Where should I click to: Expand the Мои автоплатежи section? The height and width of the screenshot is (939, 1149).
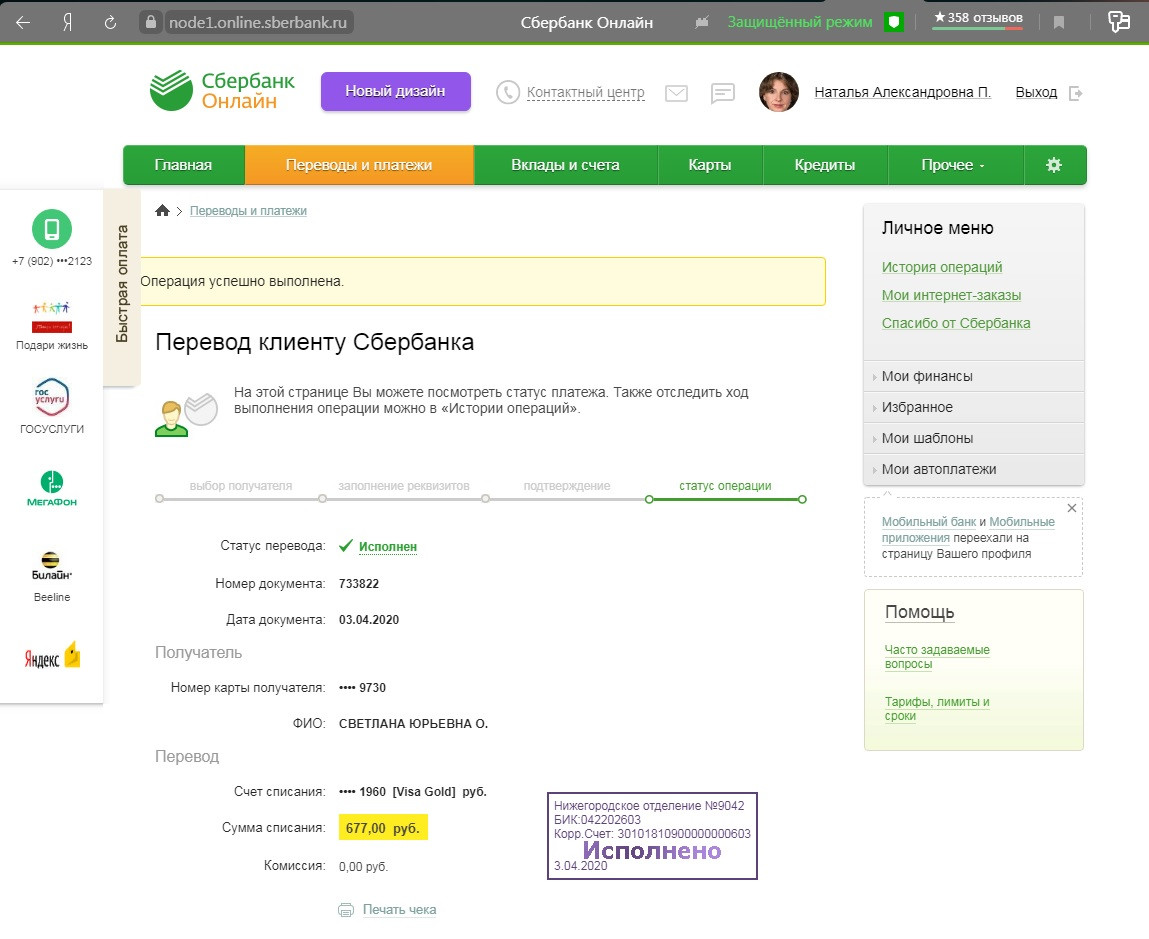[974, 469]
